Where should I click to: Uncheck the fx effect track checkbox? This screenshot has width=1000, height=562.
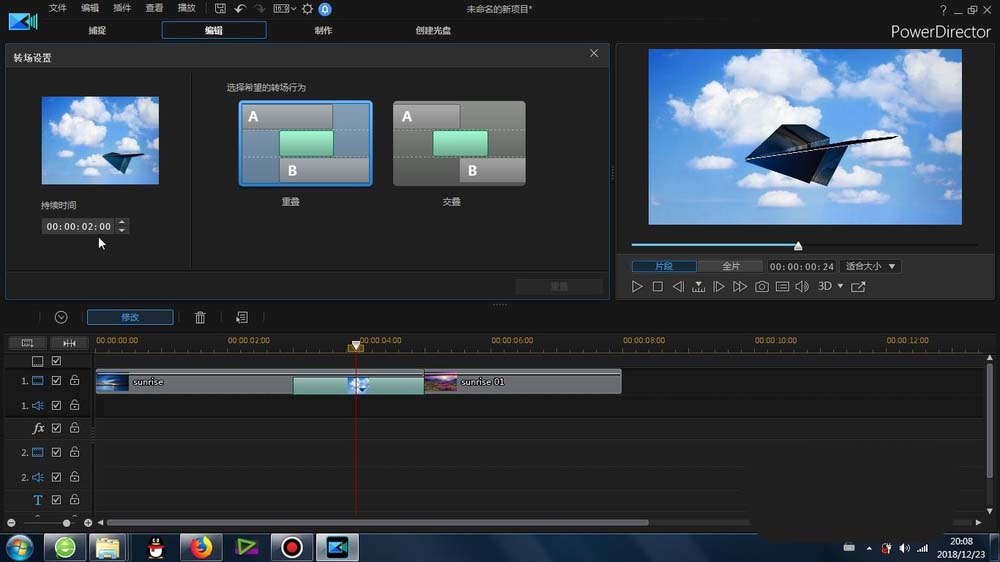tap(57, 428)
